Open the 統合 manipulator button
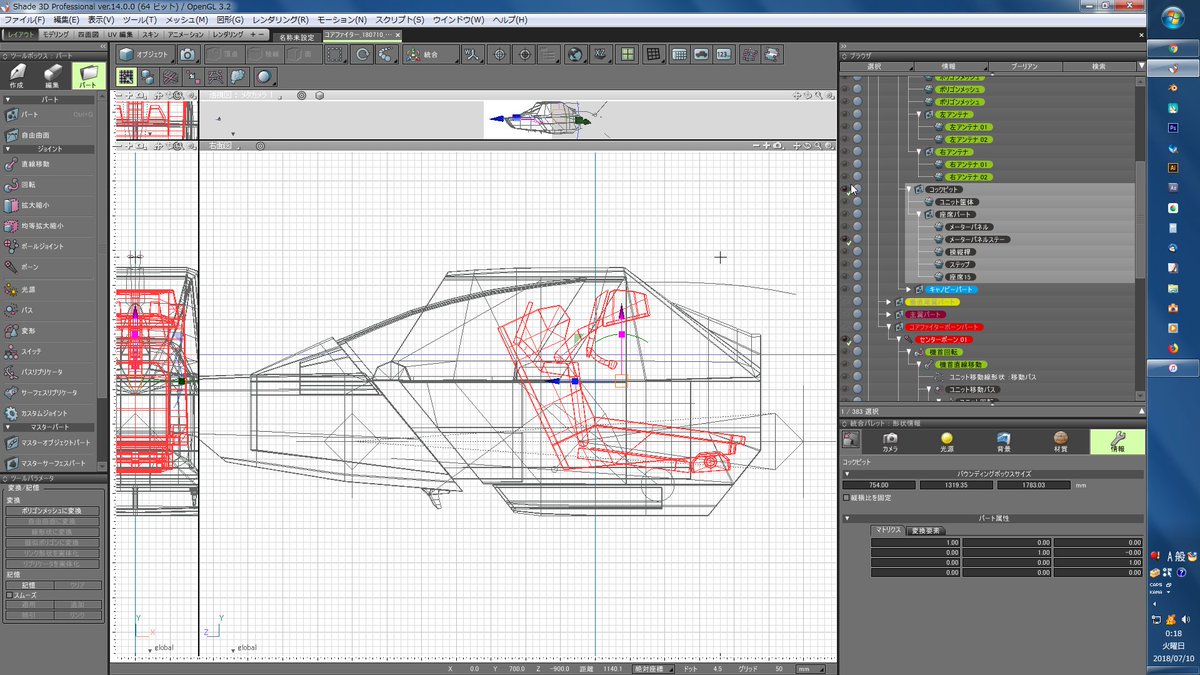Viewport: 1200px width, 675px height. pyautogui.click(x=431, y=54)
